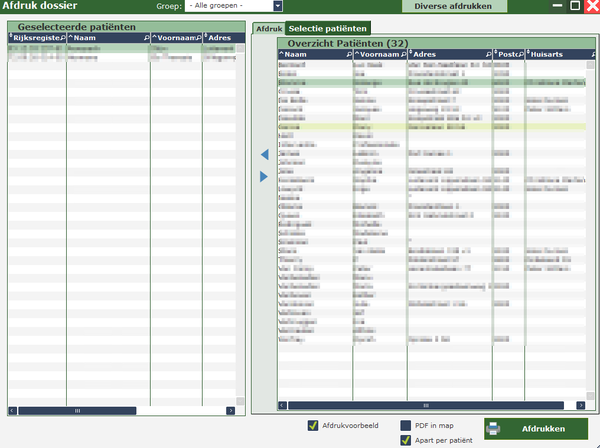Click search icon in Rijksregister column header
600x448 pixels.
point(62,38)
